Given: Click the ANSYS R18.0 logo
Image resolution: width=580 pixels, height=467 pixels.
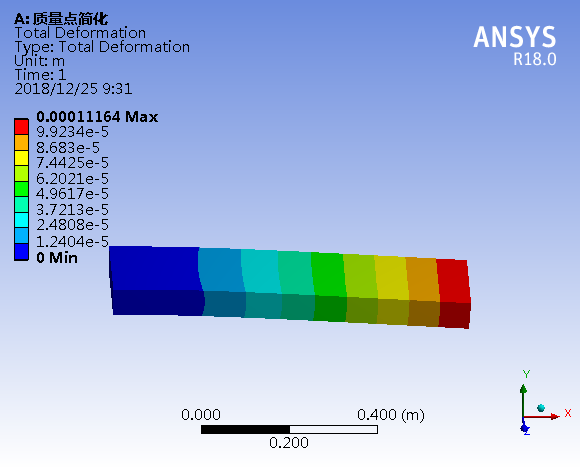Looking at the screenshot, I should [515, 45].
